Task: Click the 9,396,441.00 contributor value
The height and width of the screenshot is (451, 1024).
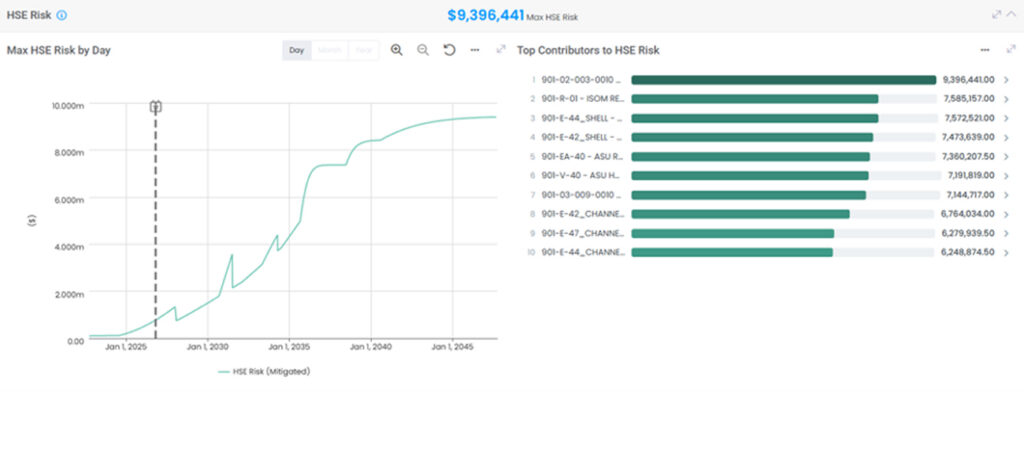Action: tap(968, 80)
